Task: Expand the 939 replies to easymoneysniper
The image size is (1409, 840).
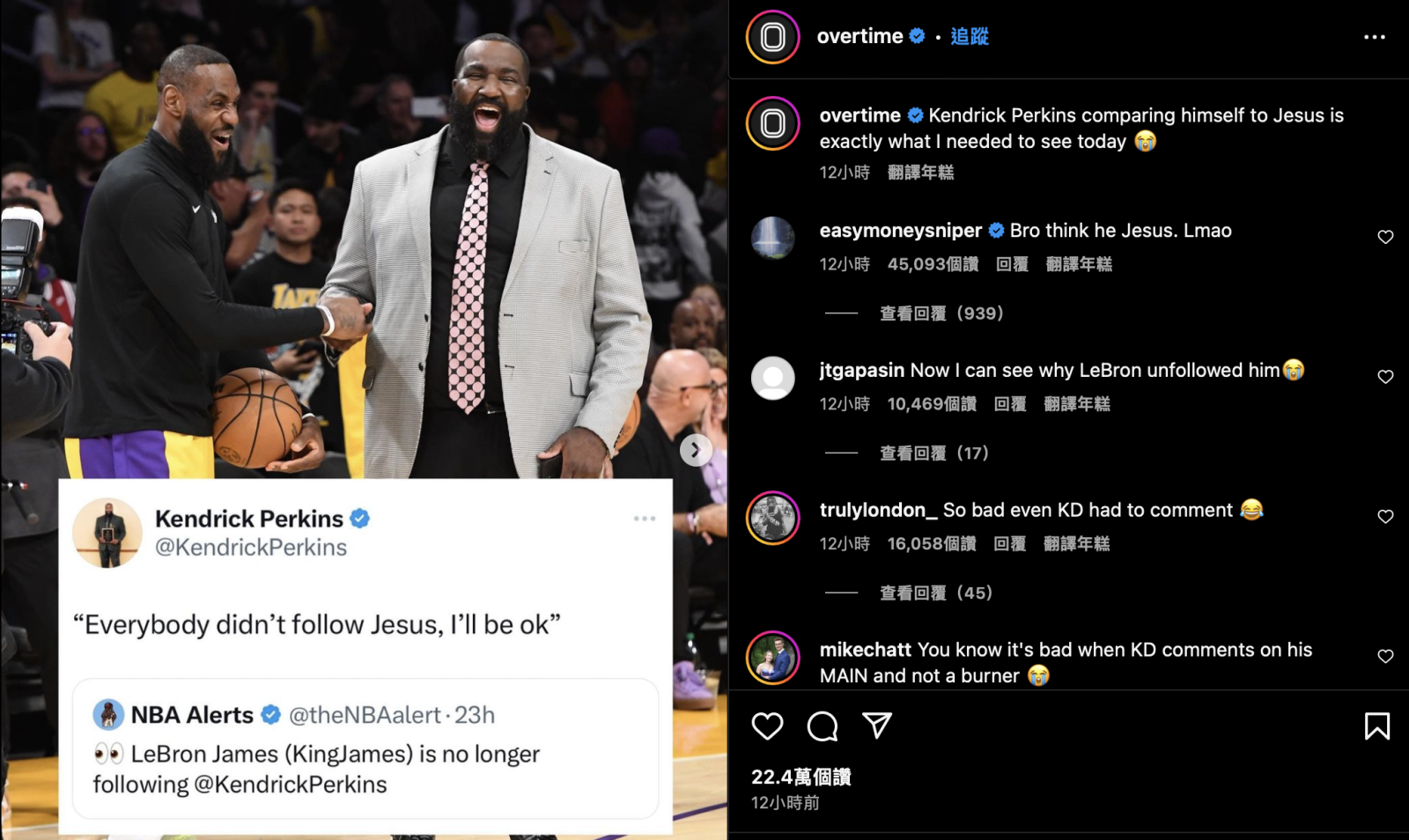Action: (941, 313)
